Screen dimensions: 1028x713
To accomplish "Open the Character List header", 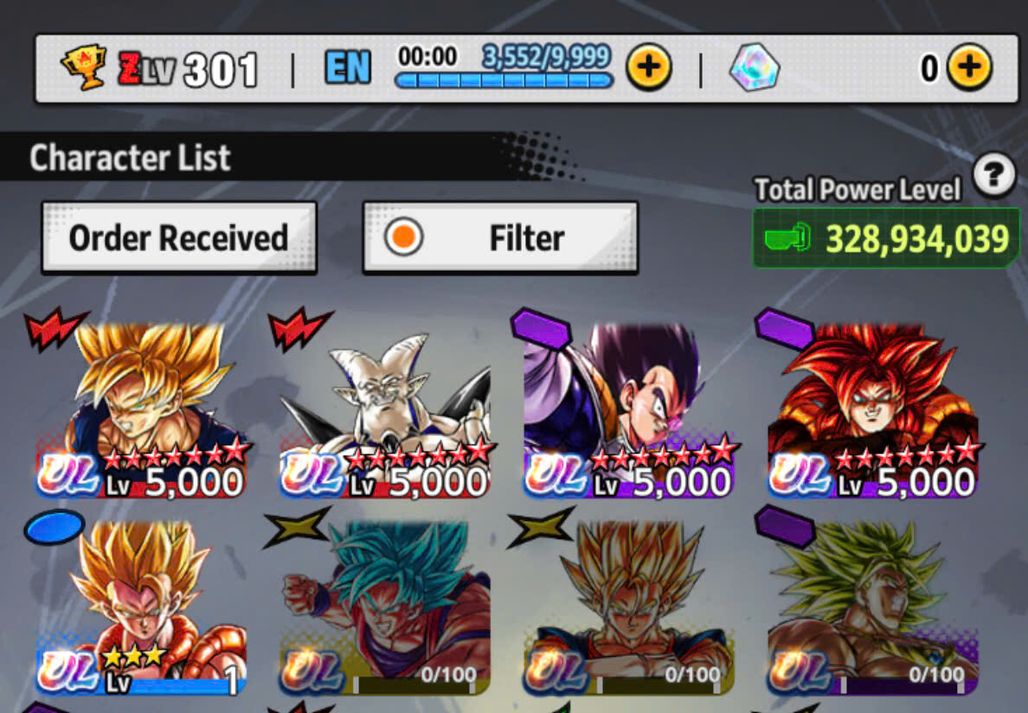I will click(x=130, y=157).
